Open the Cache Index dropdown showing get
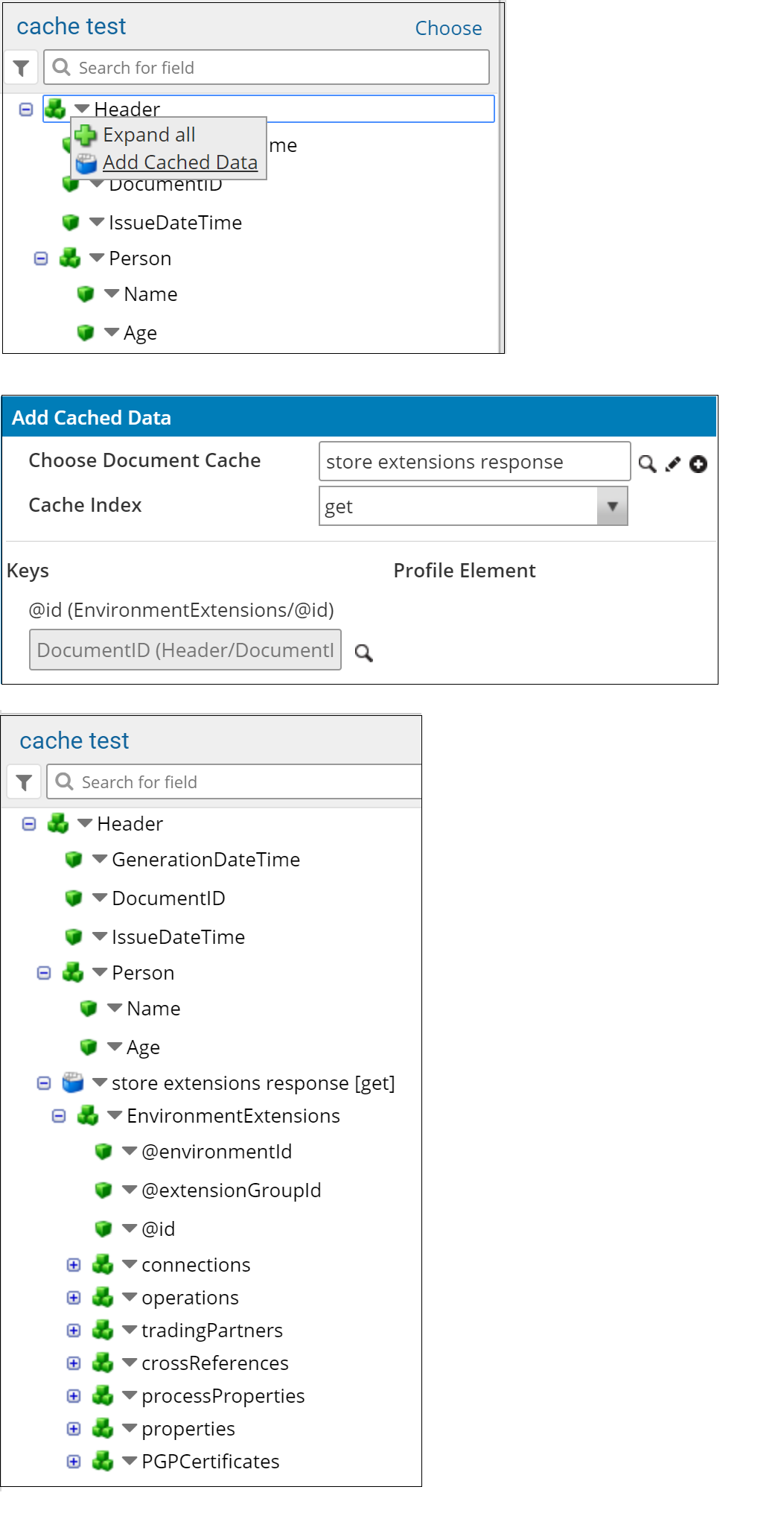This screenshot has width=784, height=1516. pyautogui.click(x=612, y=507)
